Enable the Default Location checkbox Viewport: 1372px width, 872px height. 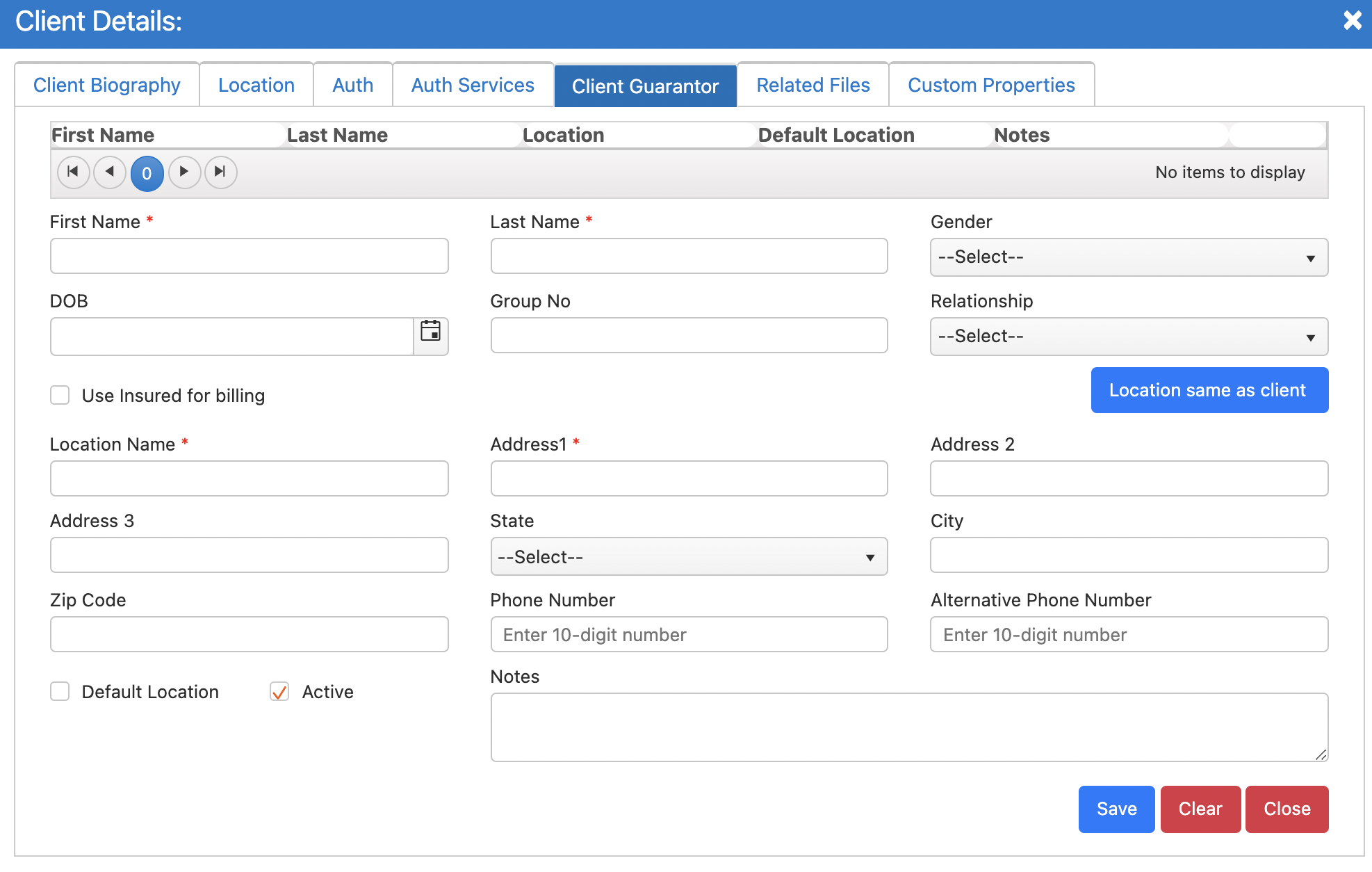click(60, 692)
